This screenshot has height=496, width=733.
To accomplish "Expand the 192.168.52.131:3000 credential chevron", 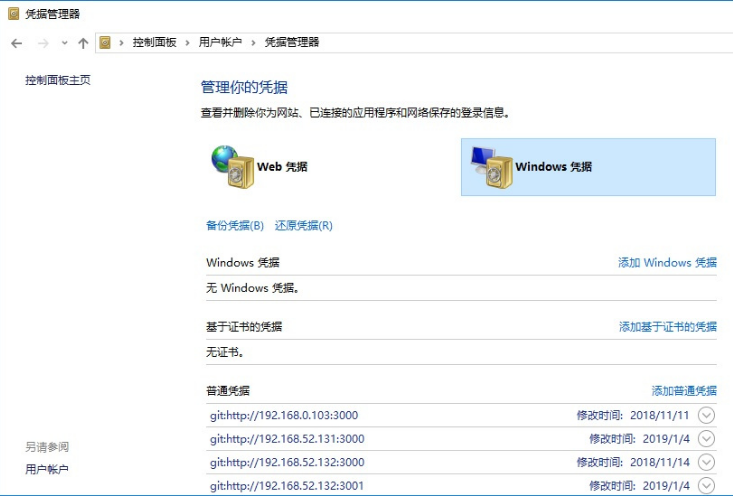I will click(706, 438).
